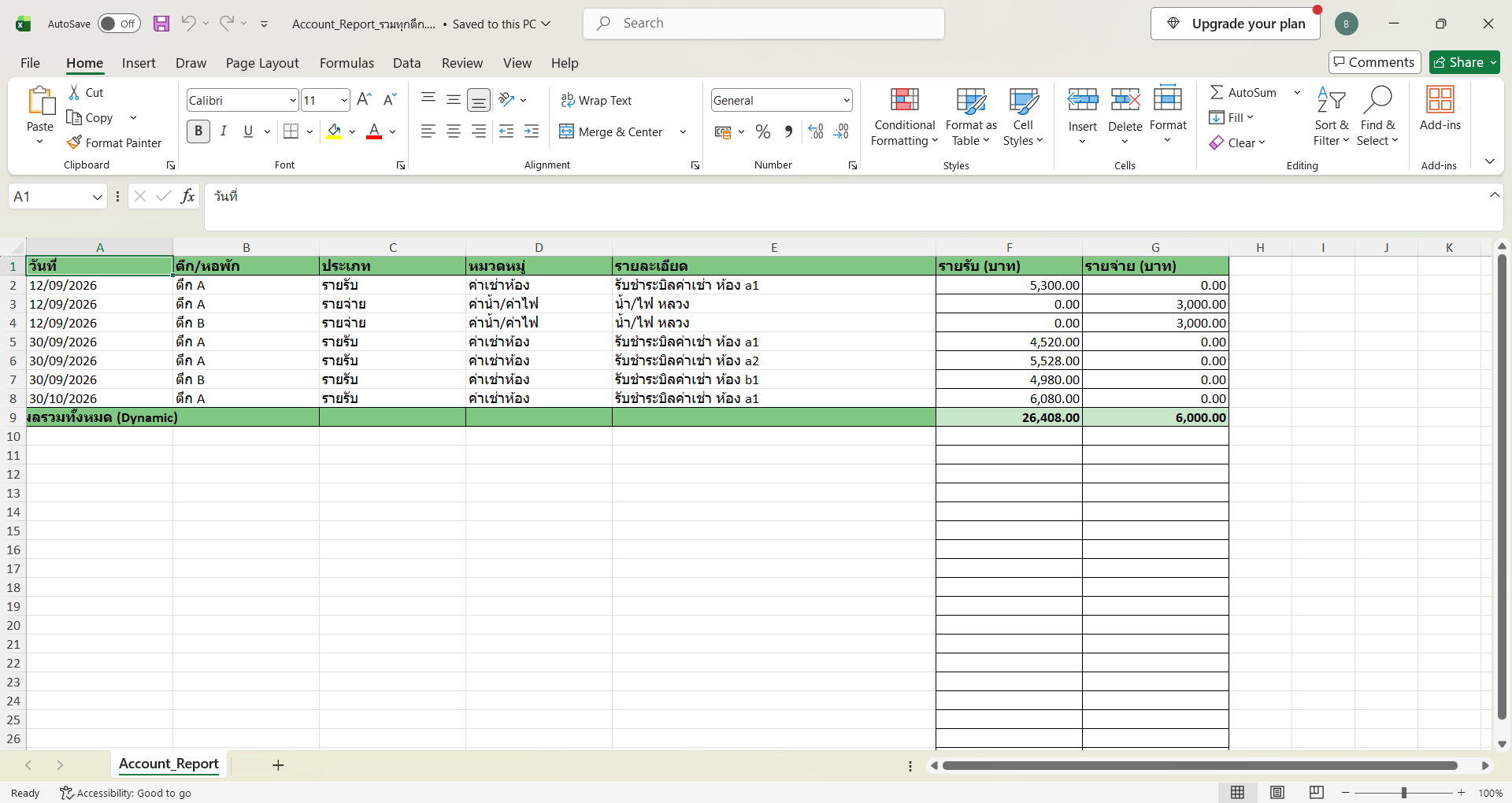This screenshot has height=803, width=1512.
Task: Click the Redo arrow icon
Action: (x=226, y=23)
